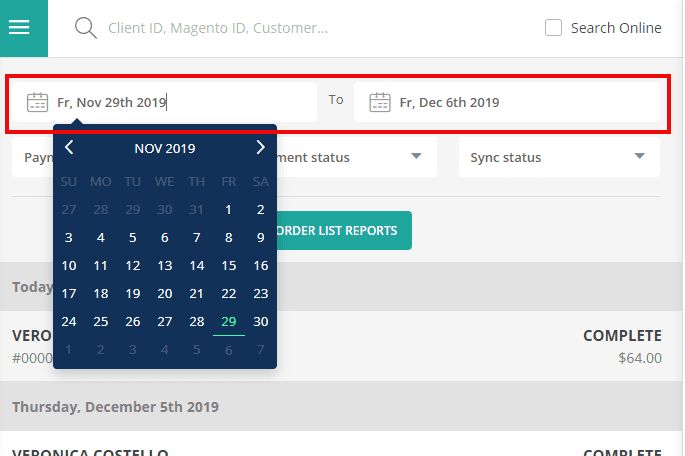The width and height of the screenshot is (685, 456).
Task: Open the payment status dropdown arrow
Action: coord(416,157)
